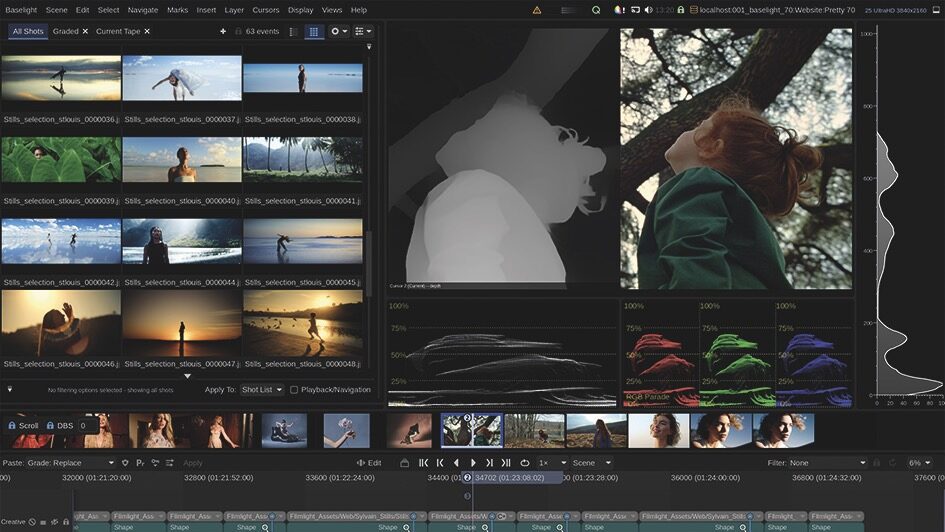Toggle the DBS lock button
945x532 pixels.
point(60,426)
